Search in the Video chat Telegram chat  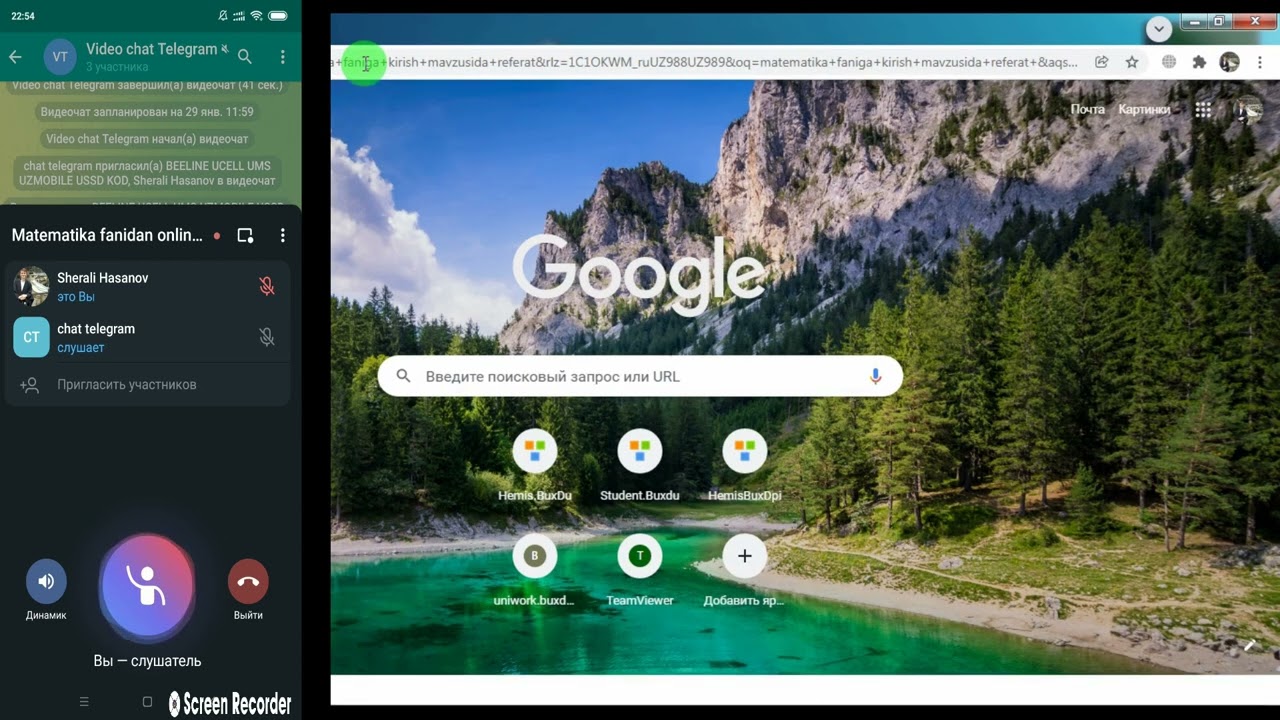[x=245, y=57]
